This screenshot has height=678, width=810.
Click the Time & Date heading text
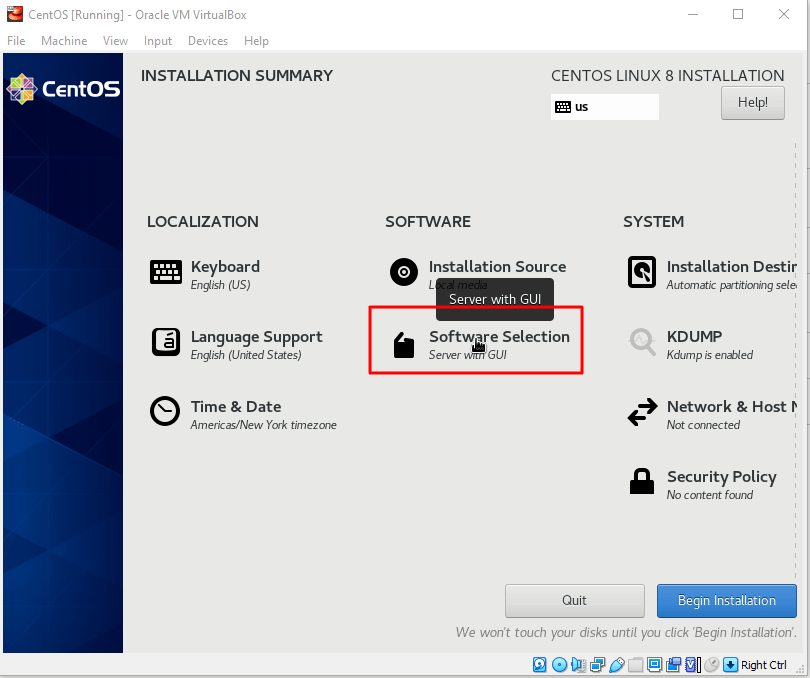236,407
